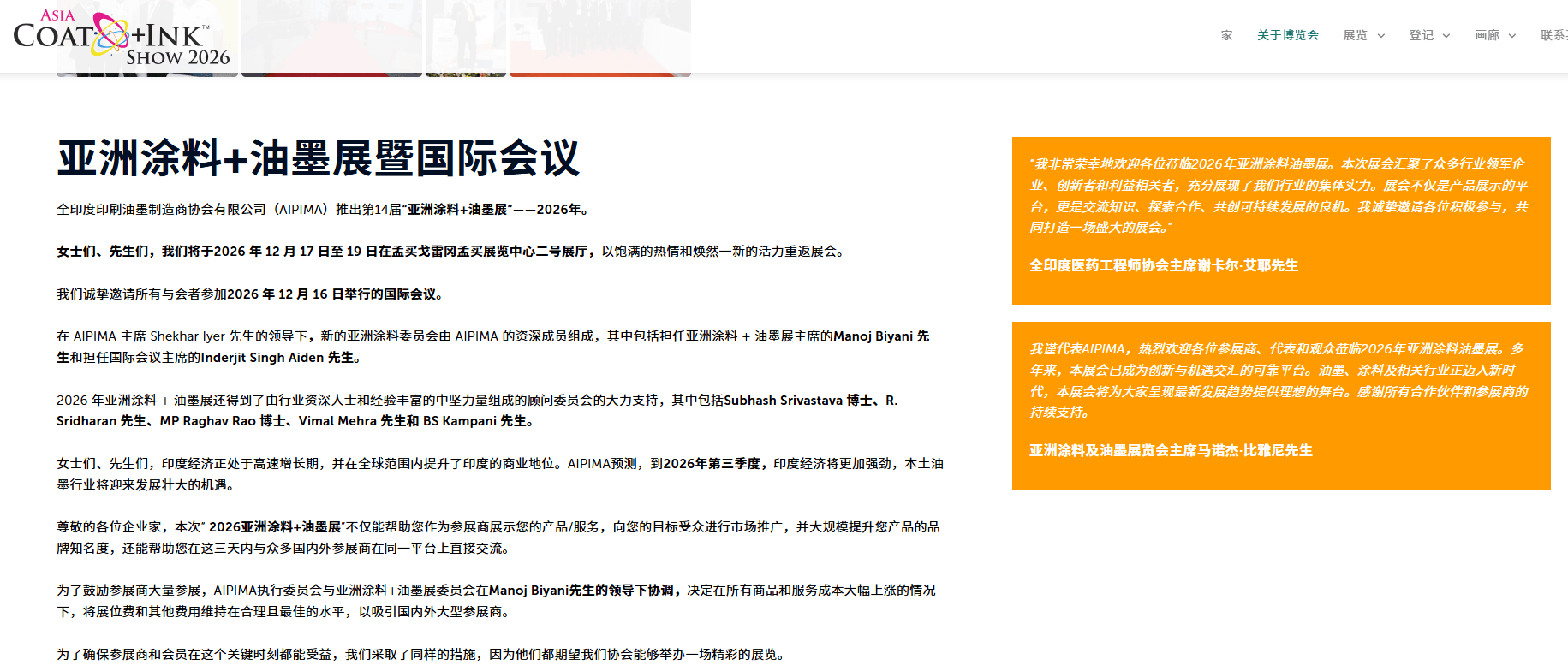The height and width of the screenshot is (671, 1568).
Task: Click the name 亚洲涂料及油墨展览会主席马诺杰·比雅尼先生
Action: (x=1170, y=450)
